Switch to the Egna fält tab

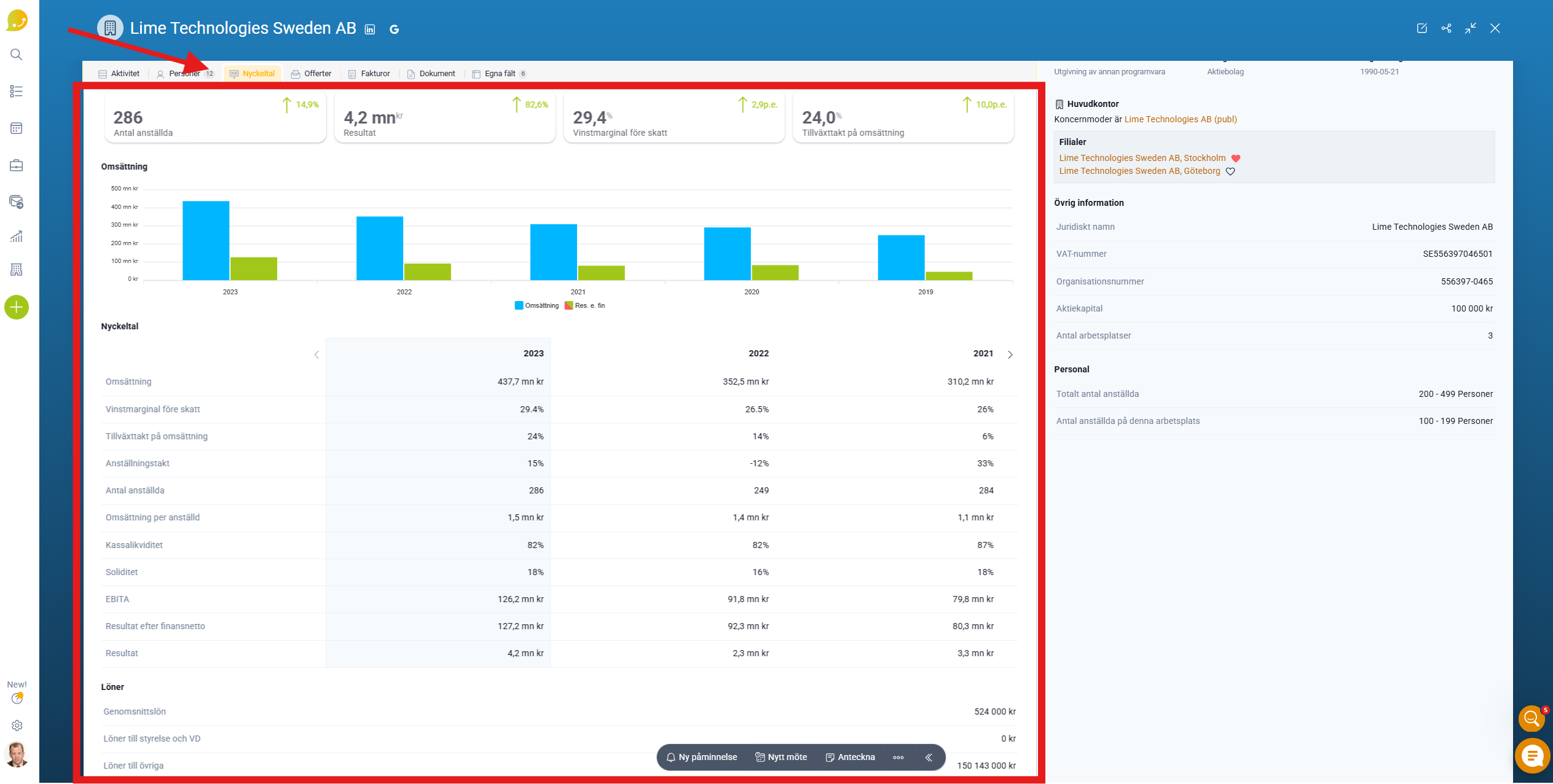click(x=500, y=74)
